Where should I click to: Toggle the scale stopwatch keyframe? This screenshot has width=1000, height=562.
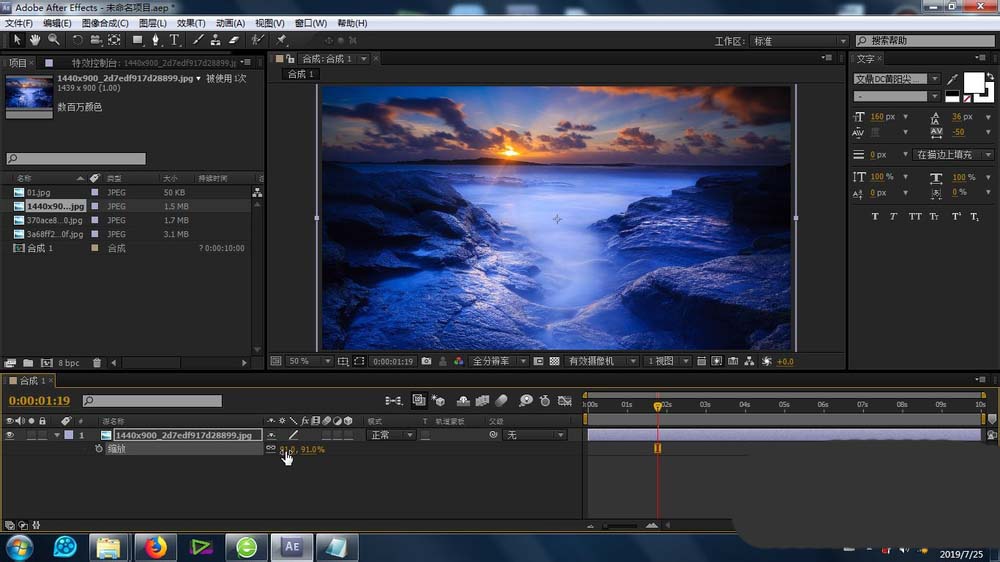pos(99,449)
